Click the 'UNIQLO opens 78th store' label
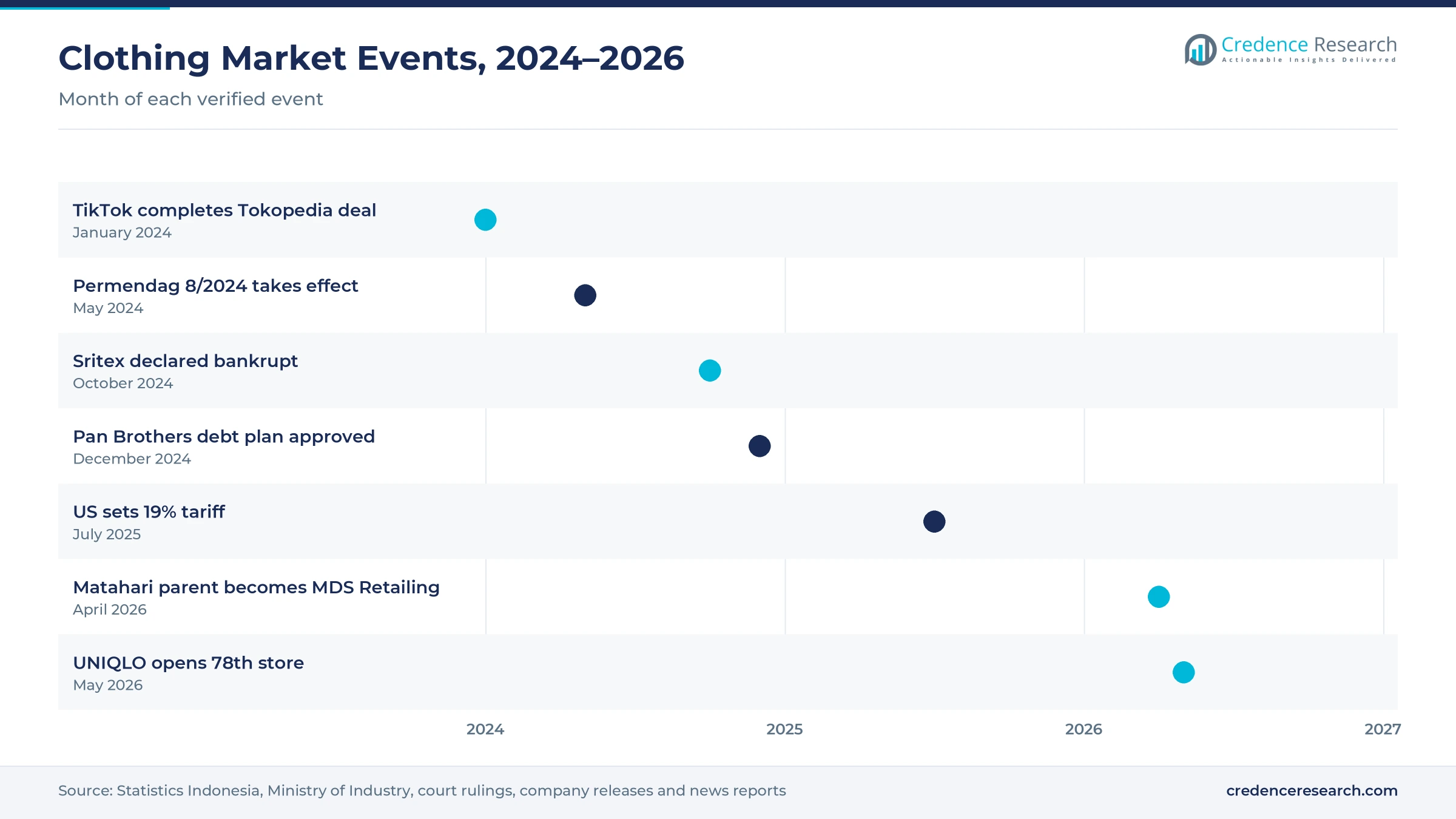The image size is (1456, 819). click(188, 663)
